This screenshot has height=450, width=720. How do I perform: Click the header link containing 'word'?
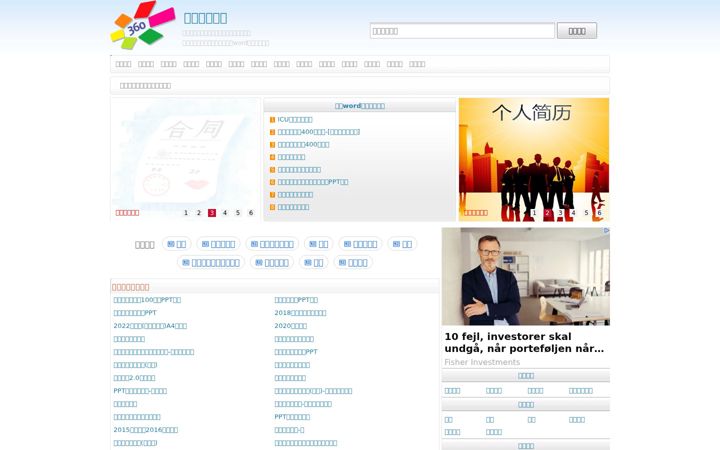click(360, 106)
